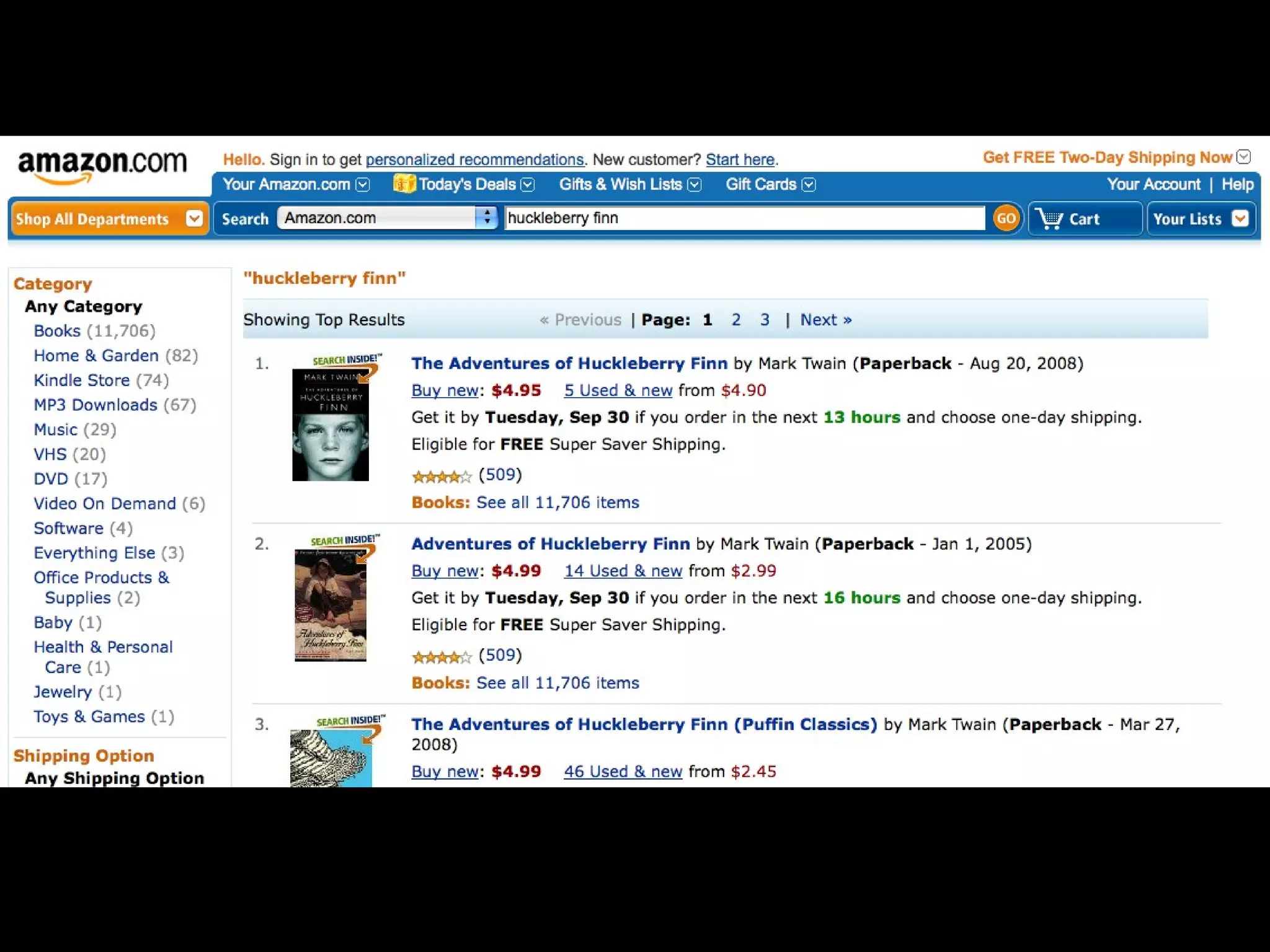Open the shopping Cart icon

1049,219
